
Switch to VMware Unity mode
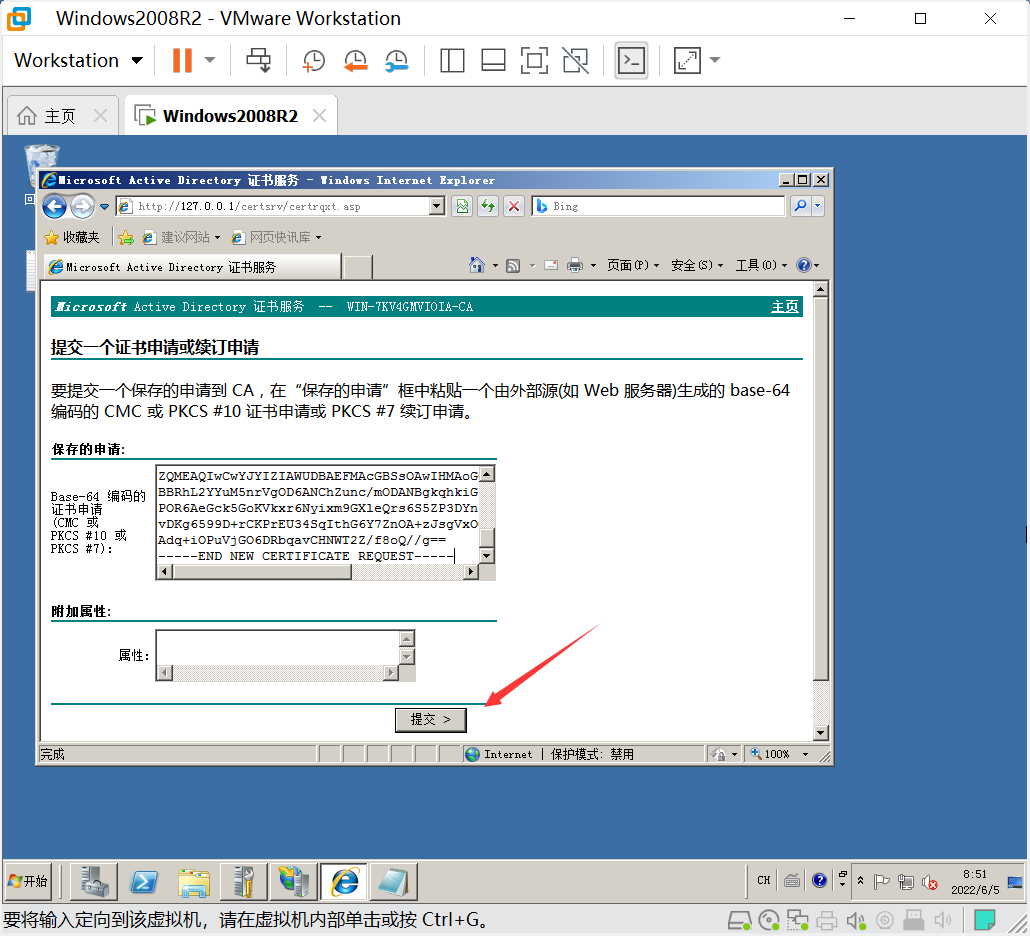coord(575,60)
